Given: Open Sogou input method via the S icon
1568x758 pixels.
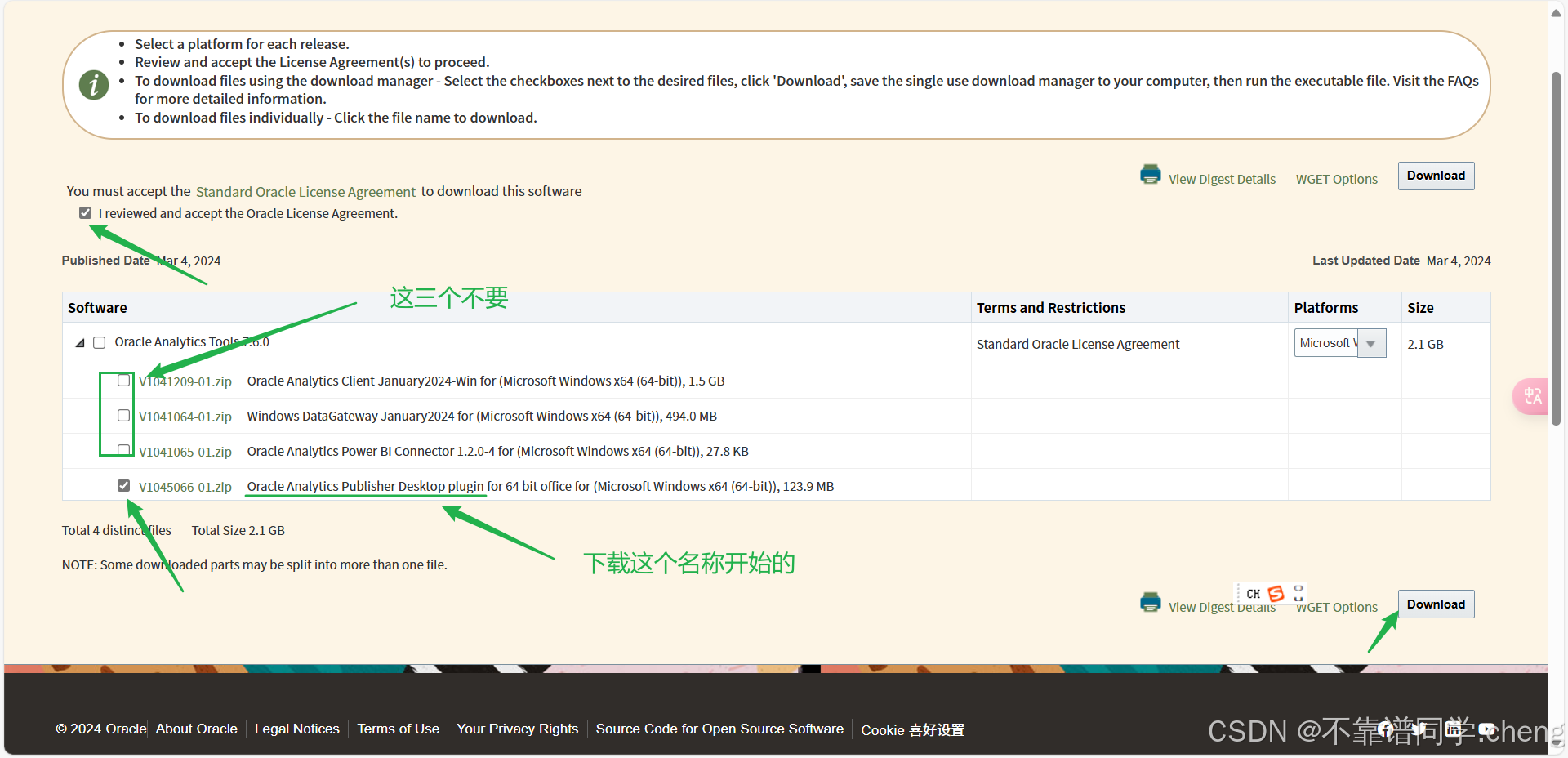Looking at the screenshot, I should point(1276,594).
